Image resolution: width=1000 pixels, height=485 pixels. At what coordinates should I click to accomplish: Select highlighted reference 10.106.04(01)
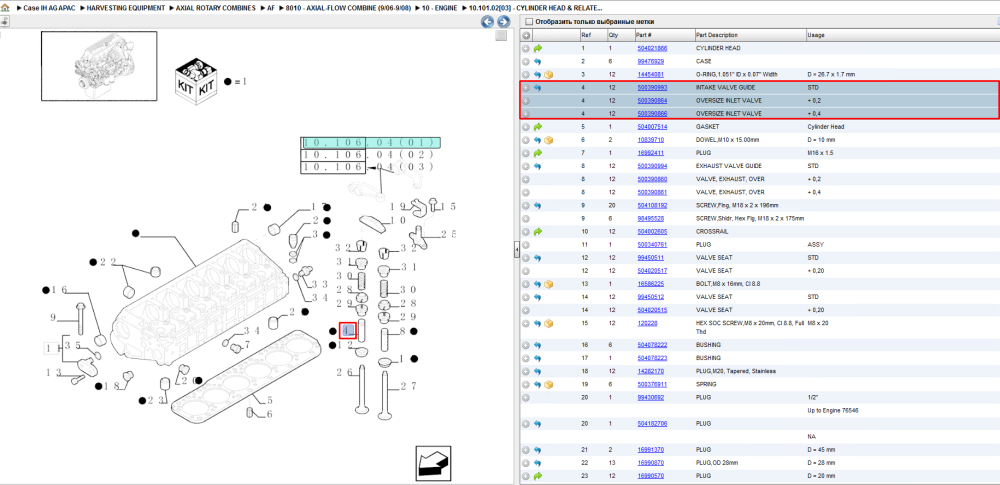[x=371, y=143]
